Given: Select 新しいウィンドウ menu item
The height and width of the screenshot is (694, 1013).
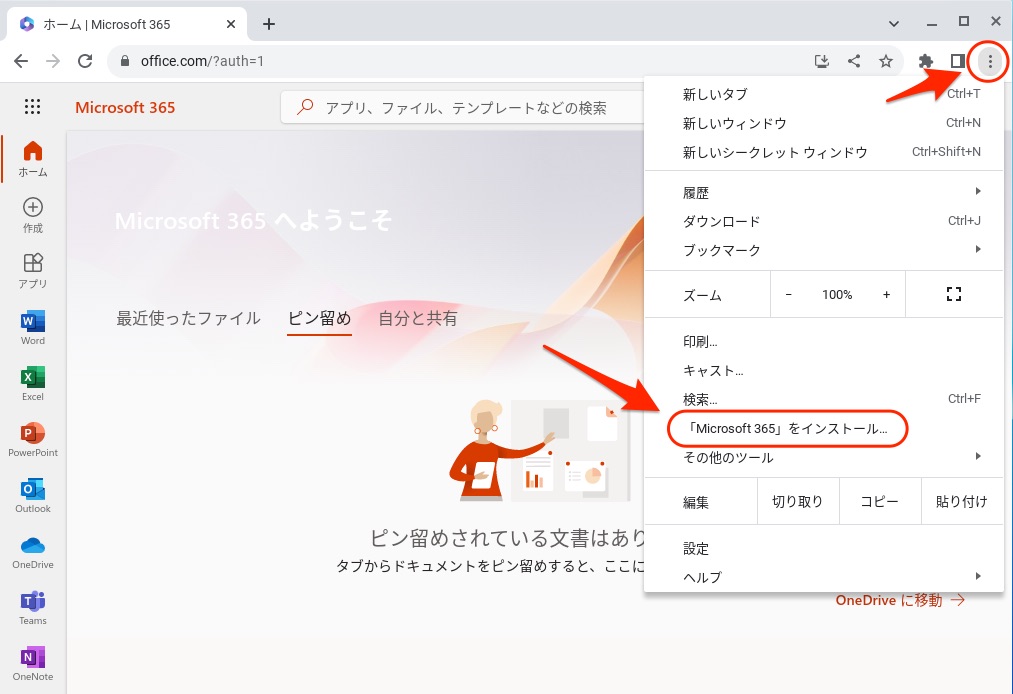Looking at the screenshot, I should 824,123.
